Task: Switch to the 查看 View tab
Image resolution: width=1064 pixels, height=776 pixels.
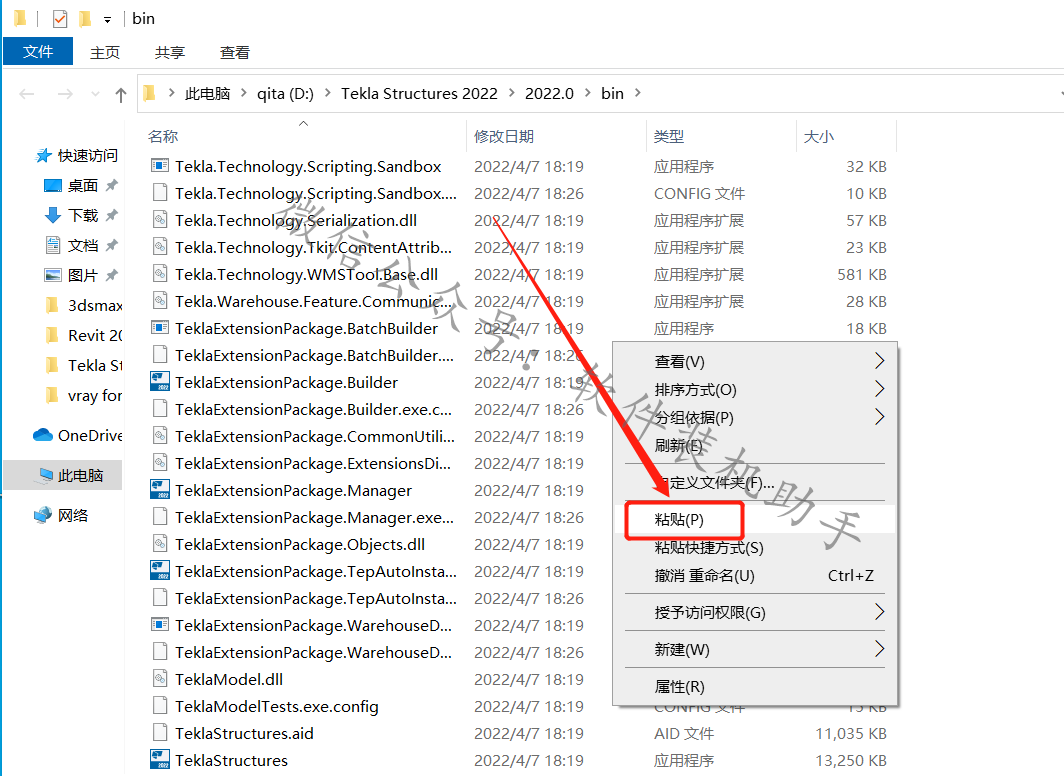Action: pos(235,52)
